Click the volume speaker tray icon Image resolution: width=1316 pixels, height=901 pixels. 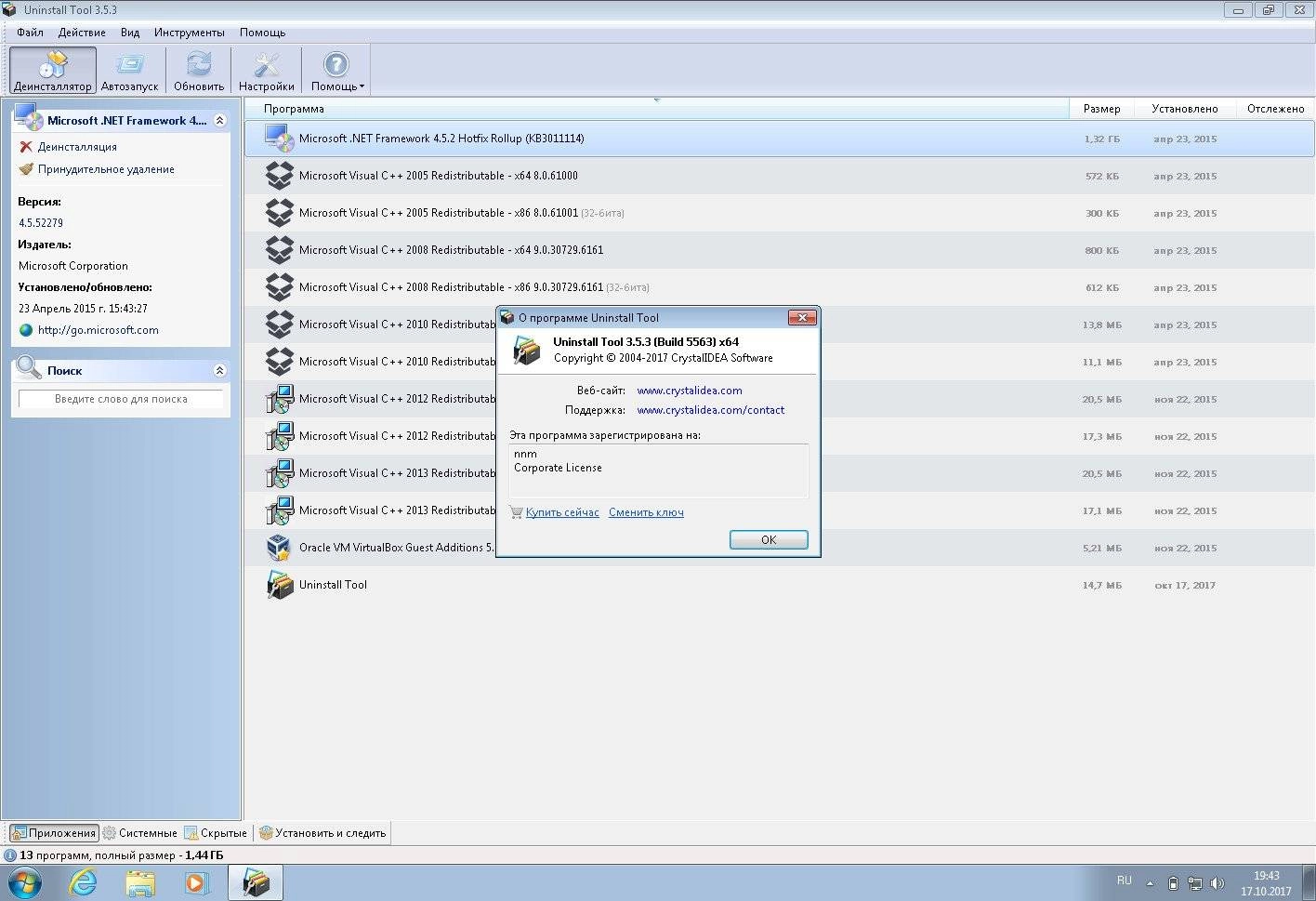tap(1217, 883)
